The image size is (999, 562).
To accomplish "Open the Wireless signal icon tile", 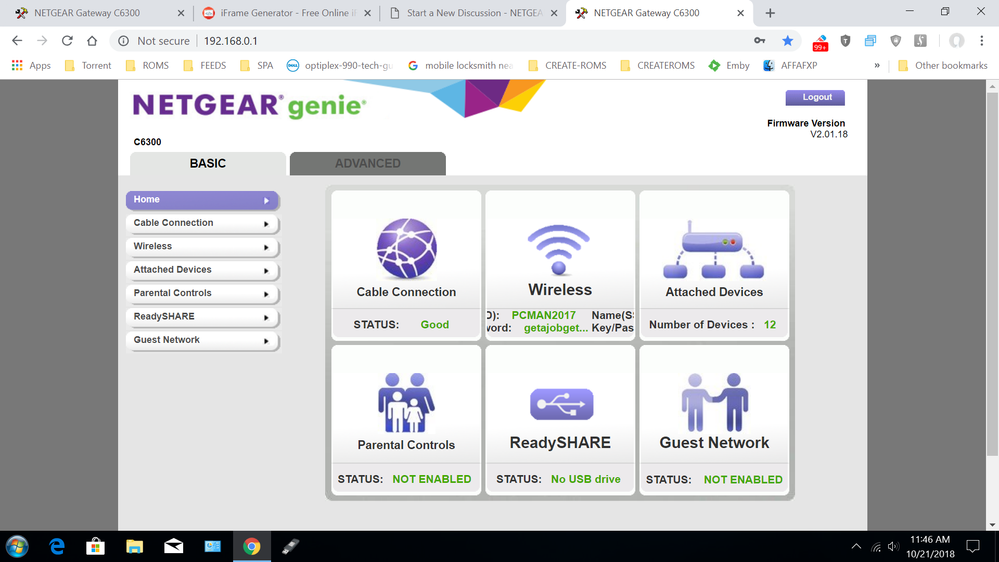I will point(559,250).
